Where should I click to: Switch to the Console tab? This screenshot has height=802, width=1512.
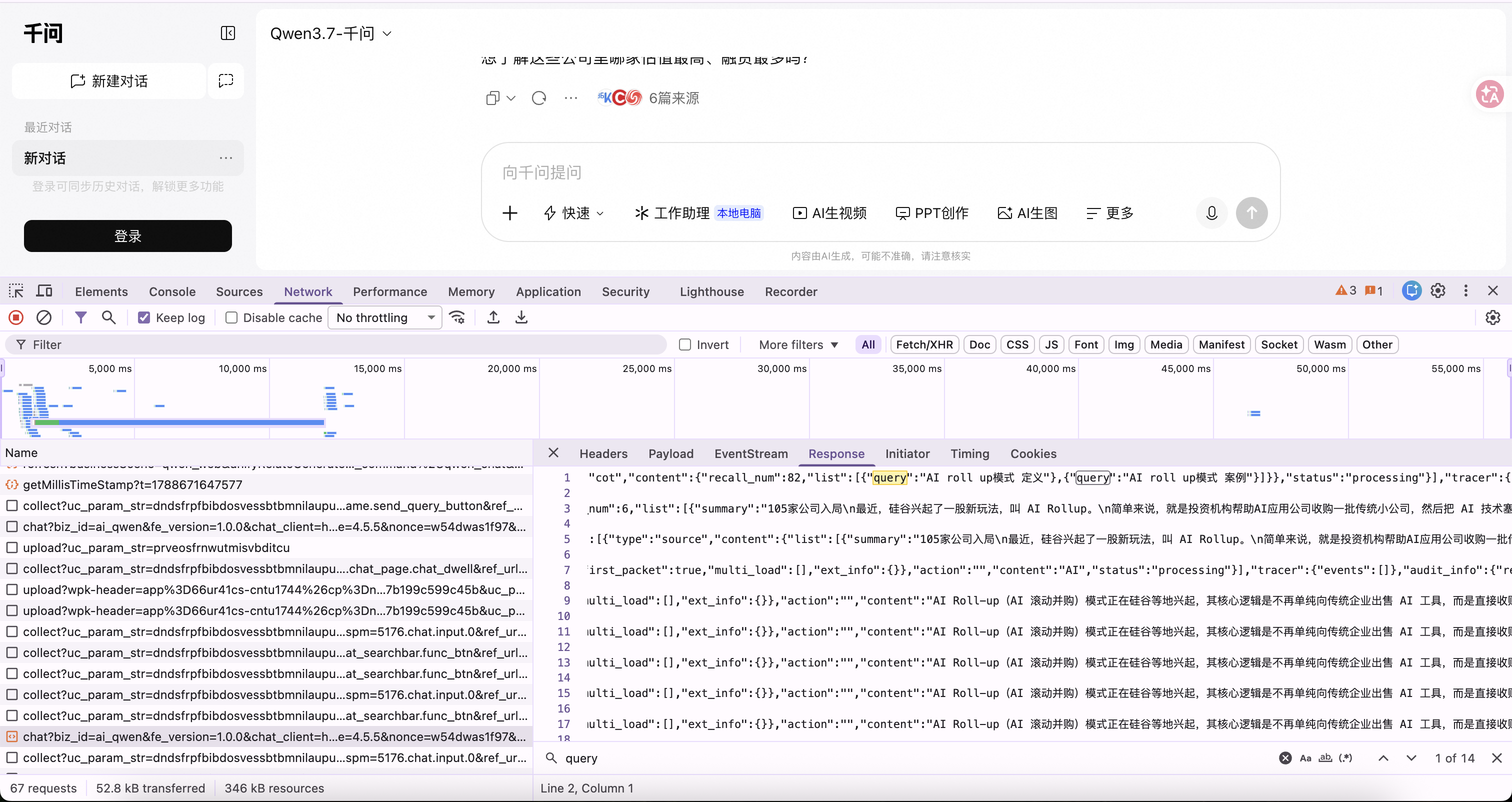[172, 292]
